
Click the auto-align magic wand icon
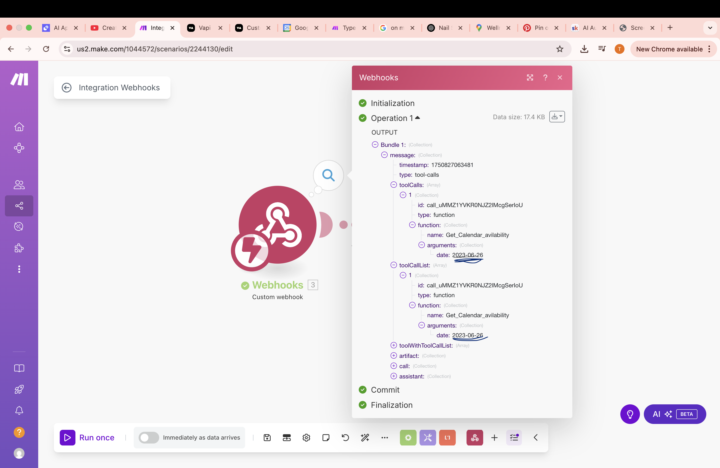[365, 438]
